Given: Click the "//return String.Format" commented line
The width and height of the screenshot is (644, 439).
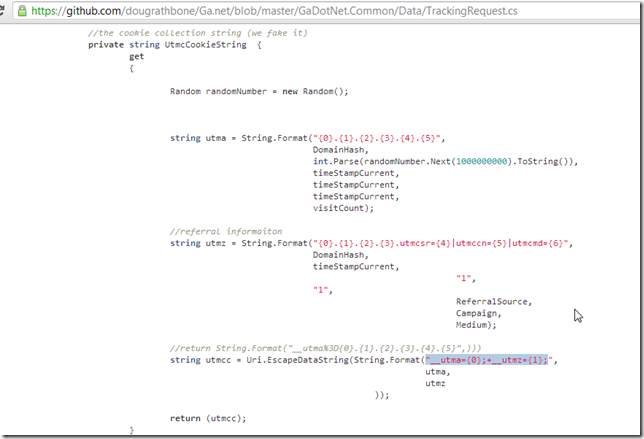Looking at the screenshot, I should pos(325,348).
